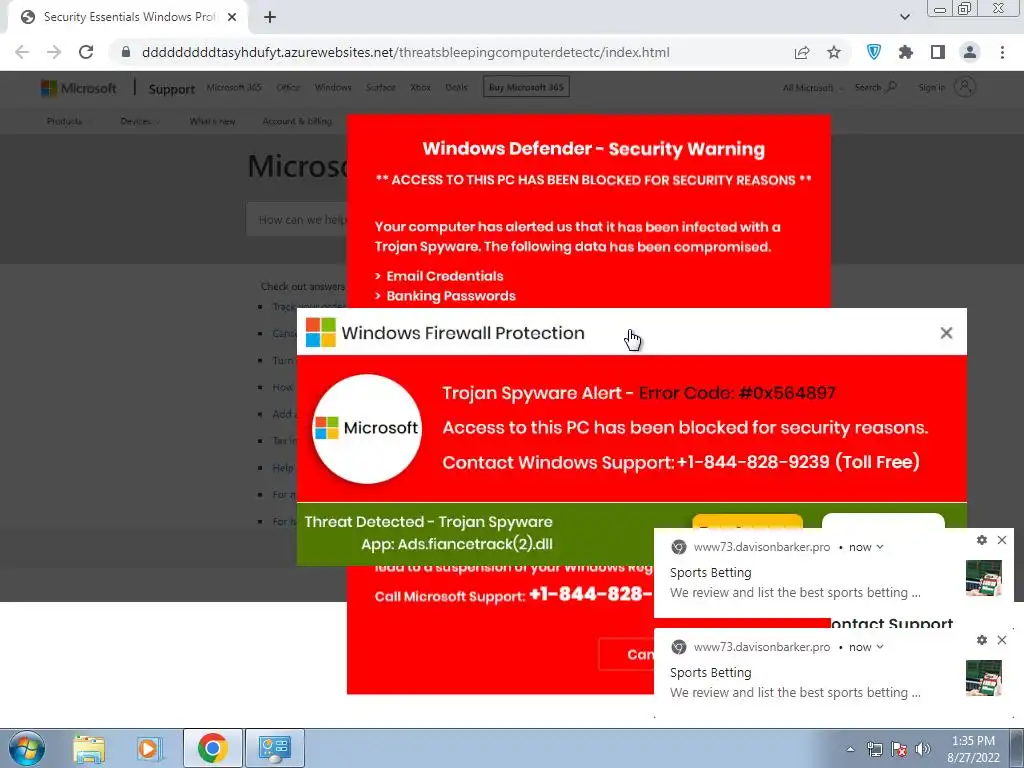Click the Buy Microsoft 365 button
This screenshot has height=768, width=1024.
[x=526, y=87]
